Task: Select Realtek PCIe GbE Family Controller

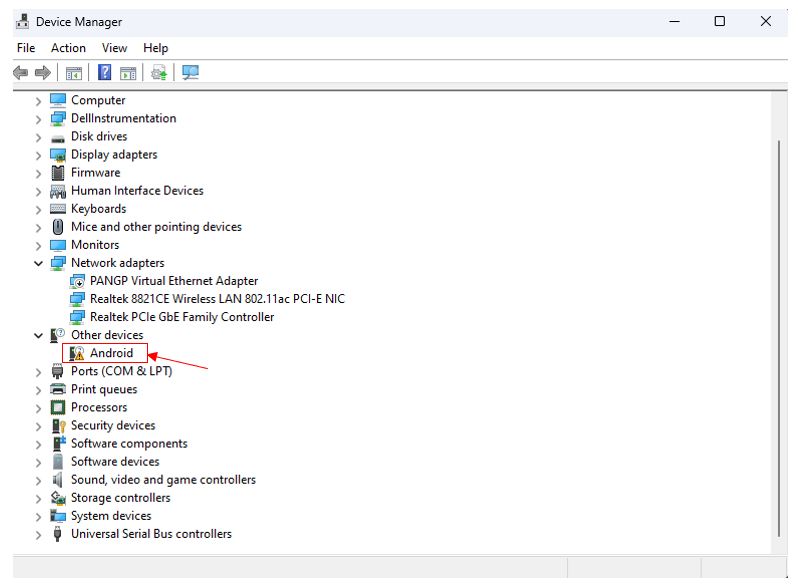Action: [182, 317]
